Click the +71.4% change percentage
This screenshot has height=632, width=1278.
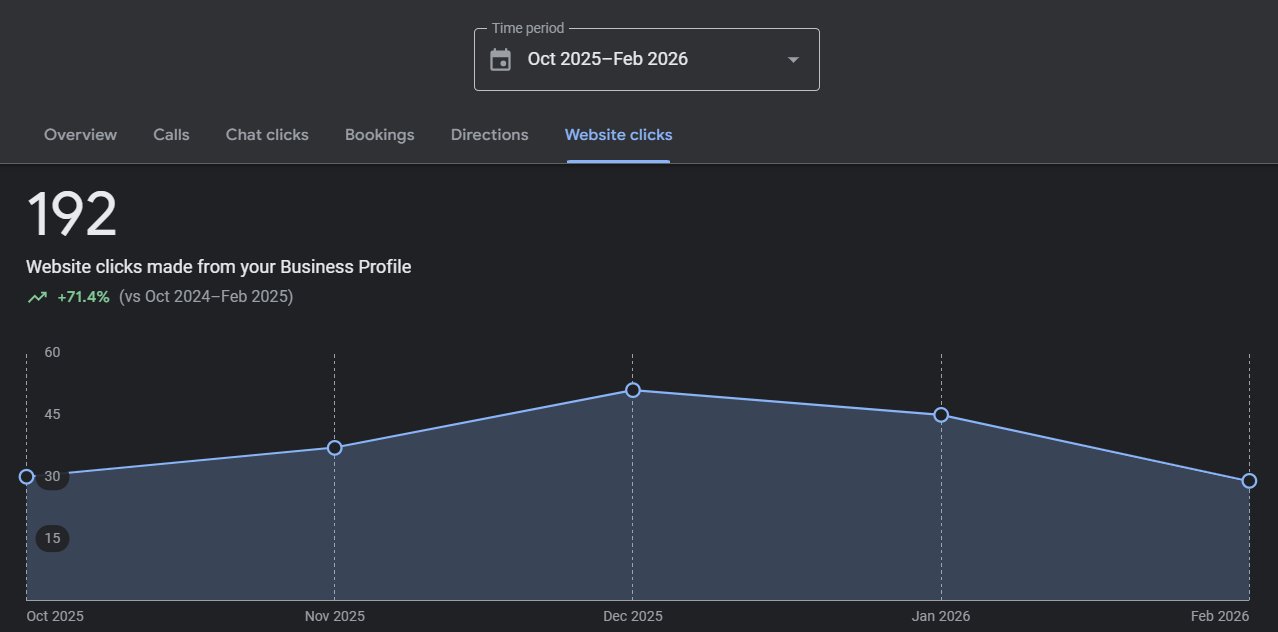(x=83, y=297)
